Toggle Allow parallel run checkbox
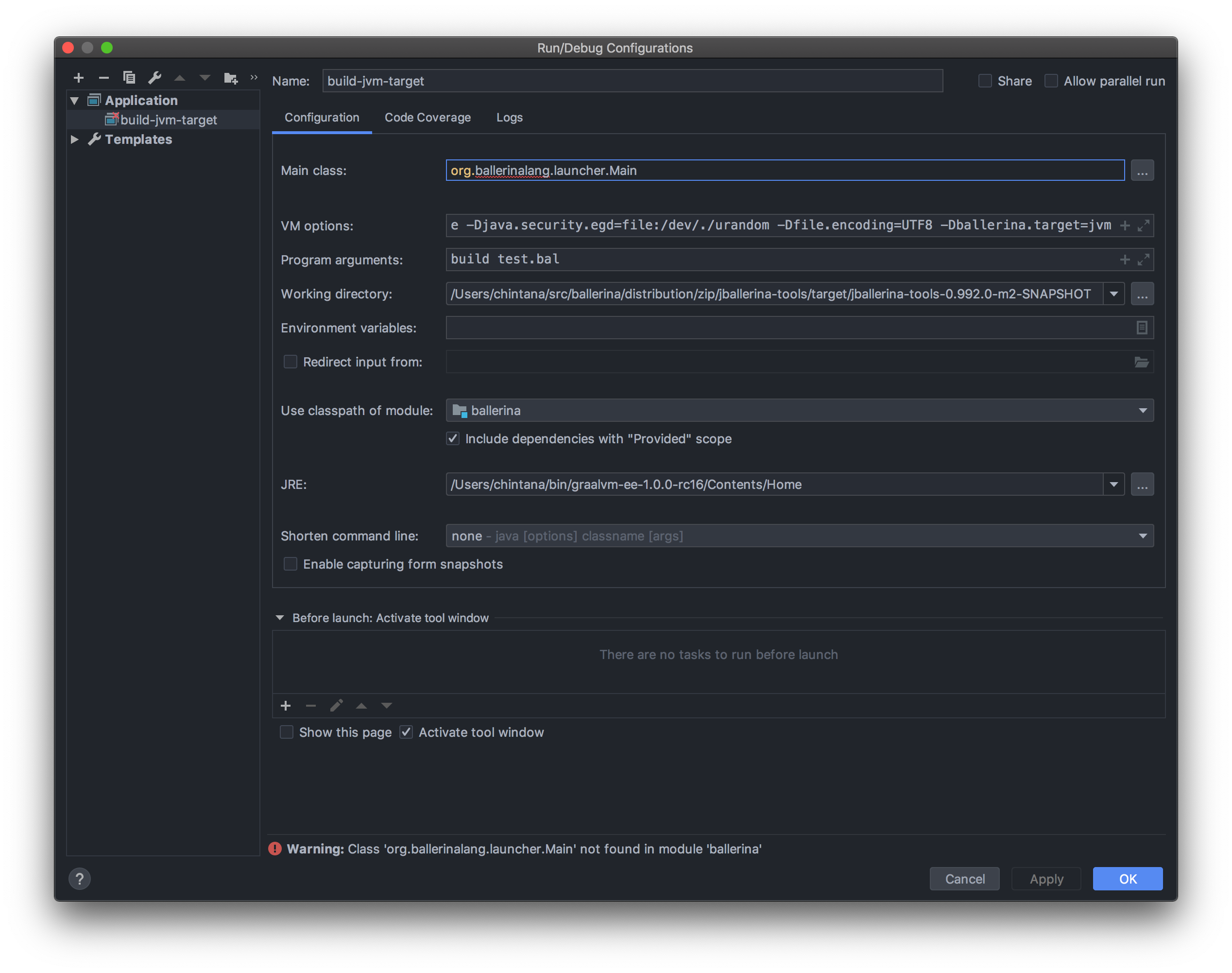 pyautogui.click(x=1051, y=81)
